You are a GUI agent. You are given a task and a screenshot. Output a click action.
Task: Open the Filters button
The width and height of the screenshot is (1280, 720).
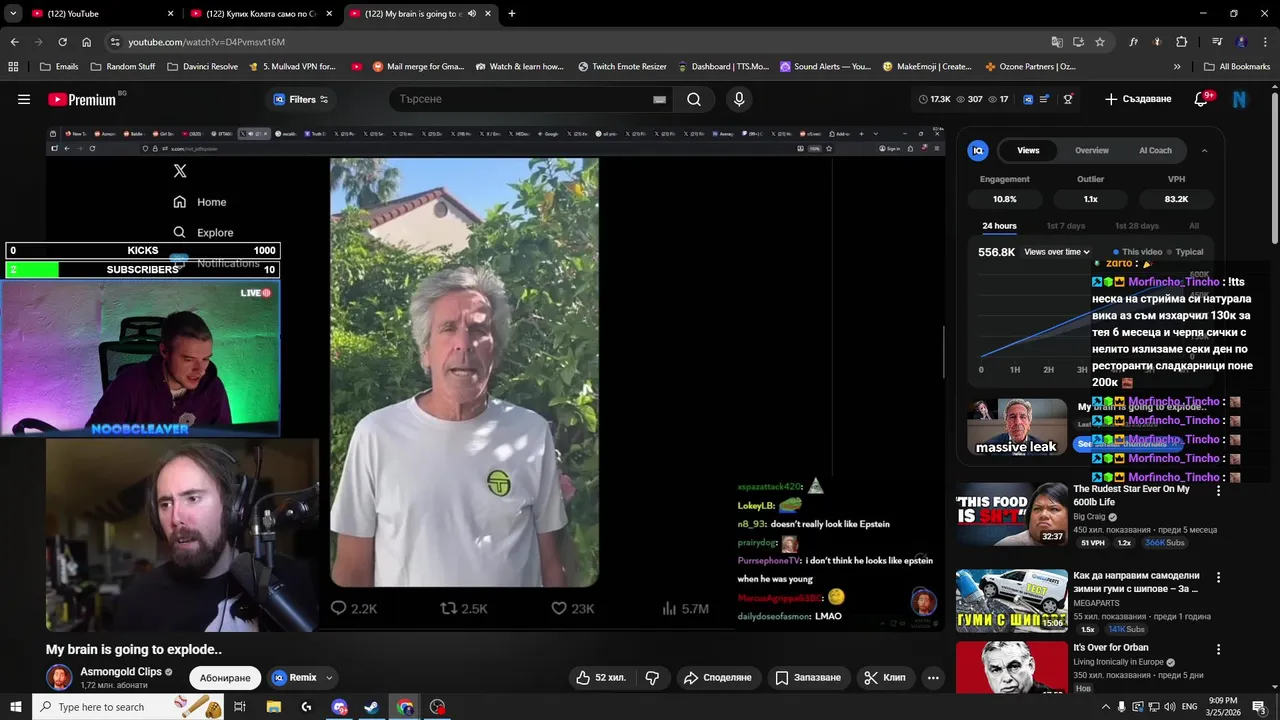pyautogui.click(x=301, y=99)
